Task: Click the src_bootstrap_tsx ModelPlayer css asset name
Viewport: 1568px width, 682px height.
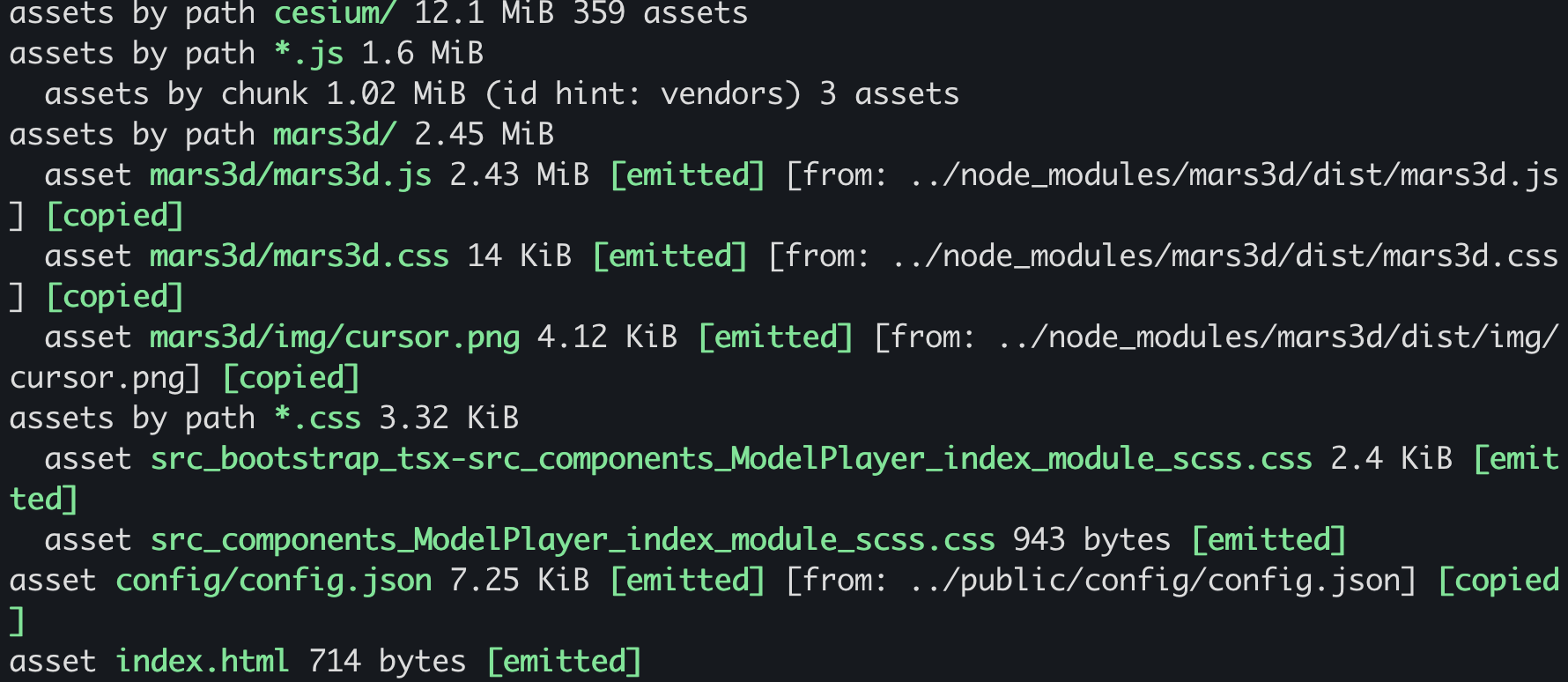Action: [731, 459]
